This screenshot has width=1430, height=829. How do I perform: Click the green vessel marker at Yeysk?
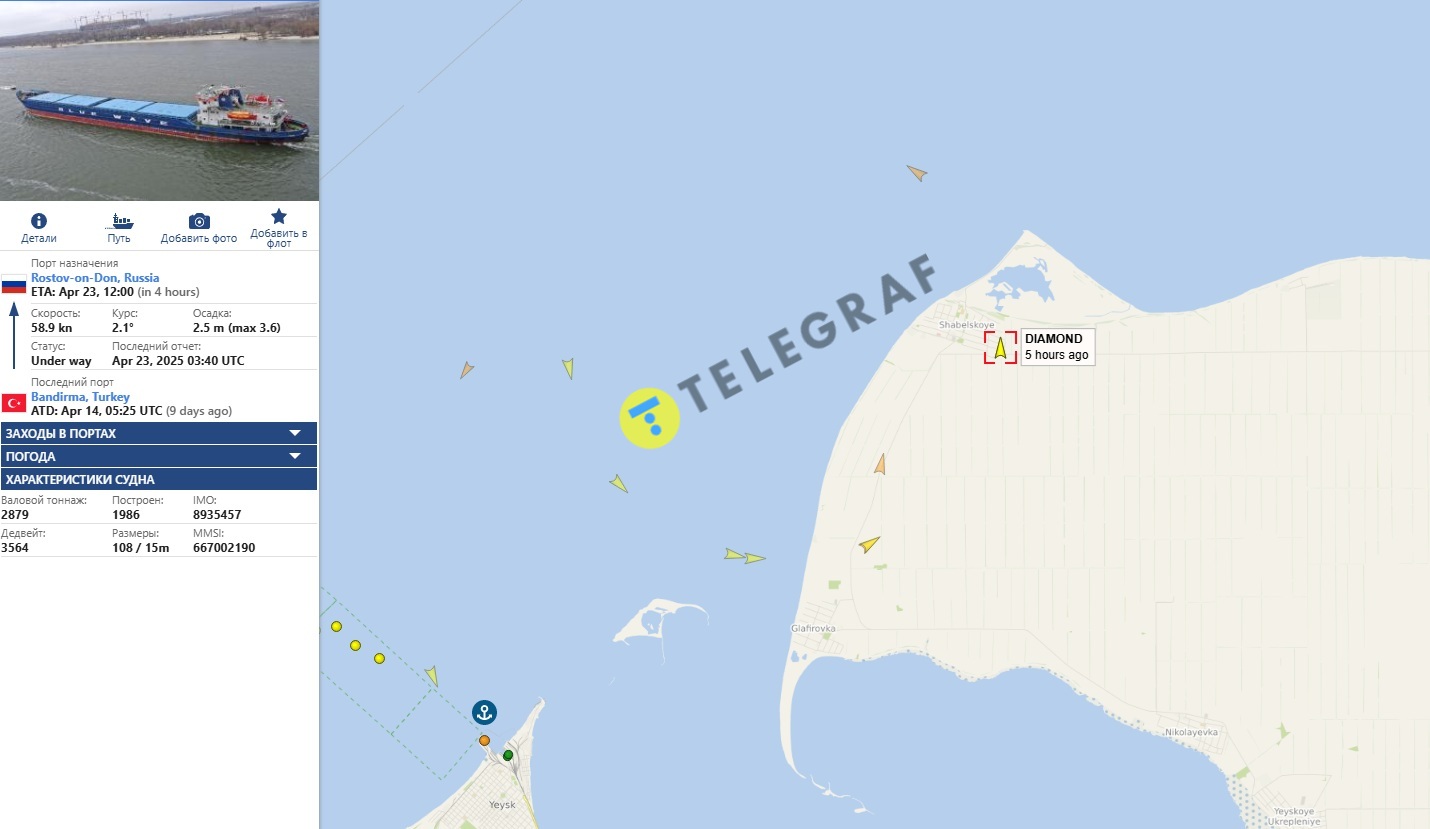coord(508,755)
